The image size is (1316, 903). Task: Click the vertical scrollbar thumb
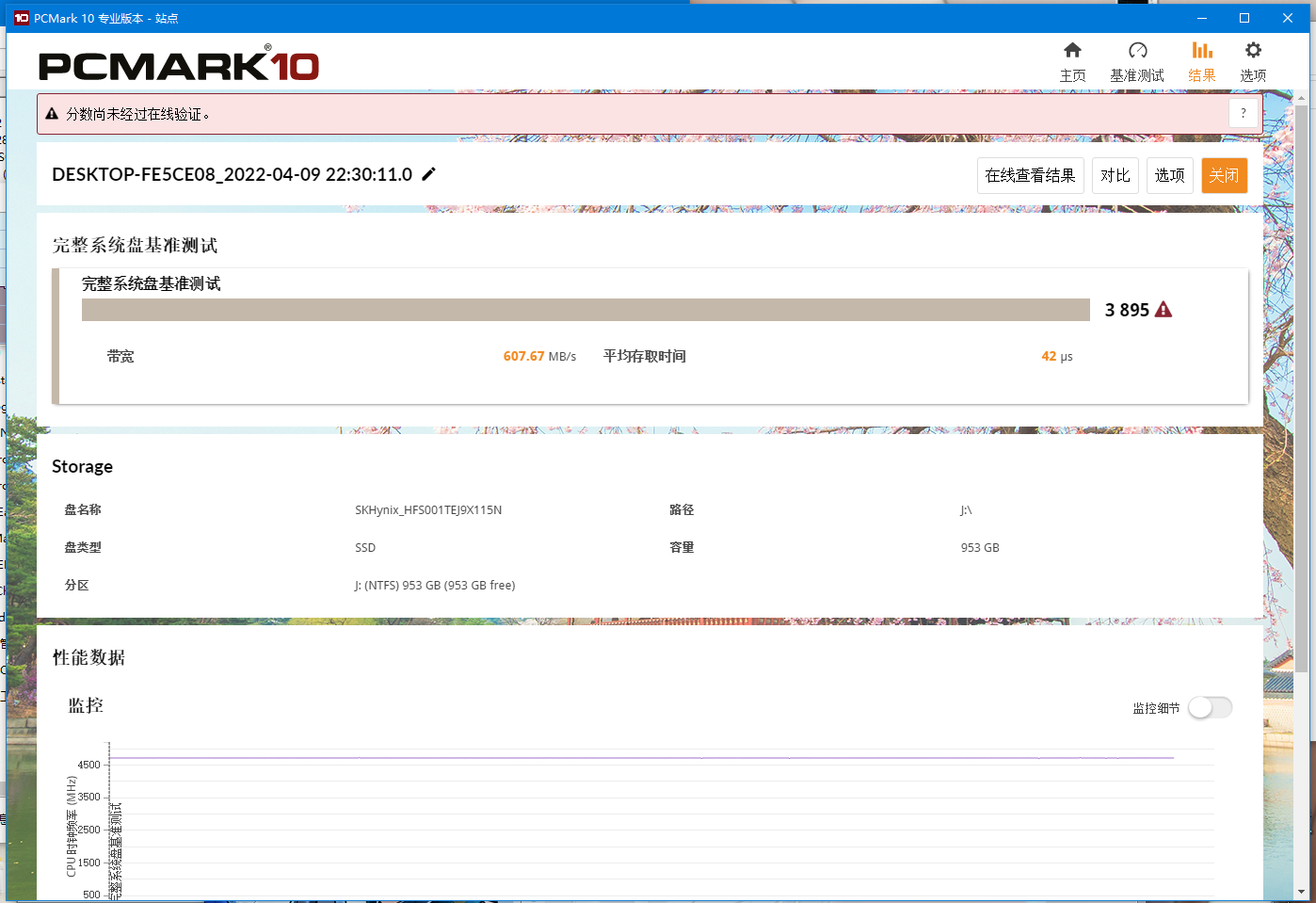[x=1302, y=389]
